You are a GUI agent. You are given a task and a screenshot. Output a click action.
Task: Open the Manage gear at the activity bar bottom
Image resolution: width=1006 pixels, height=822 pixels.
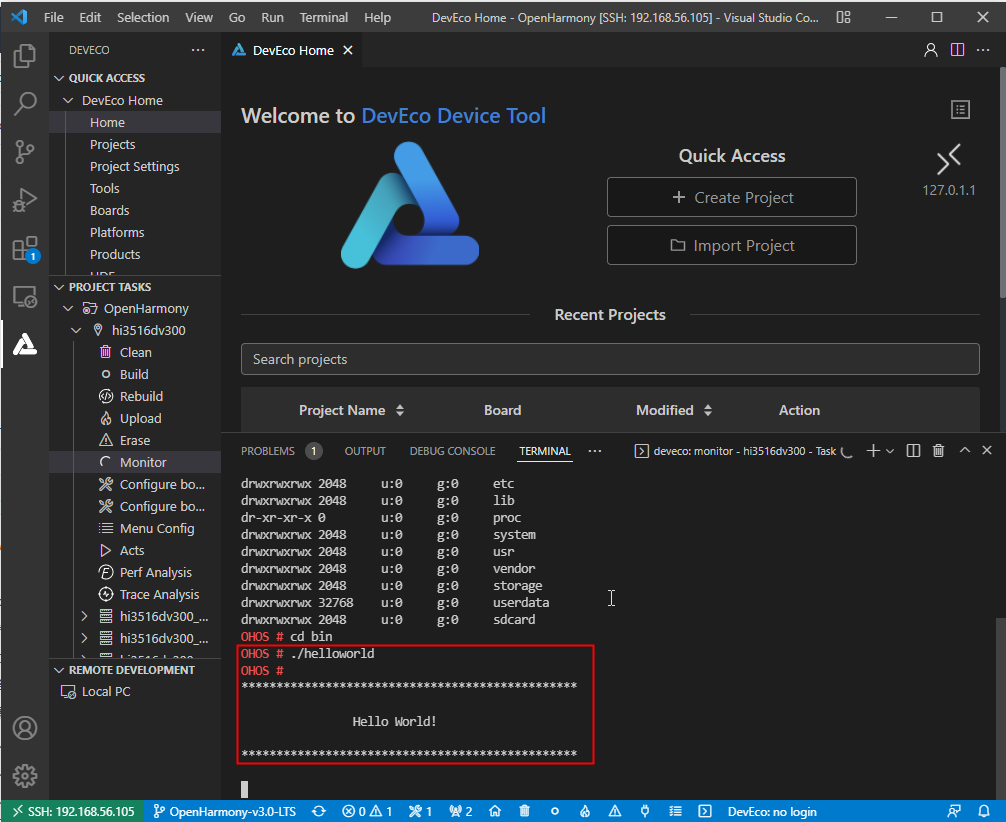coord(25,776)
